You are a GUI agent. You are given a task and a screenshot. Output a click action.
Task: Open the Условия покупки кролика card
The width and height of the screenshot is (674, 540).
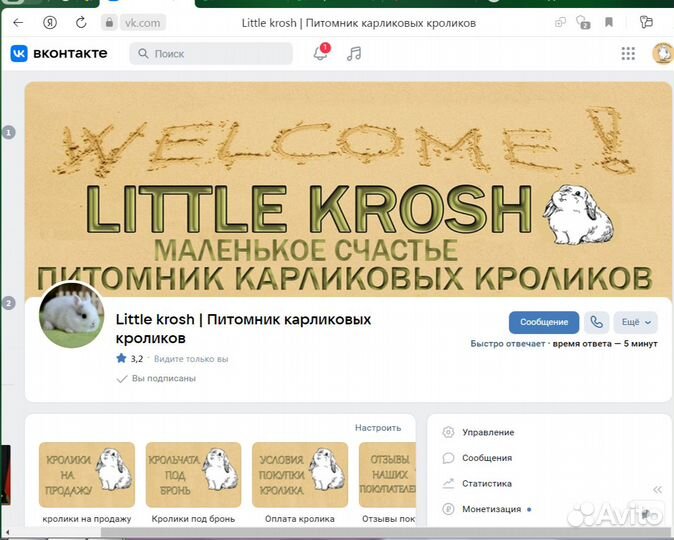click(x=300, y=475)
